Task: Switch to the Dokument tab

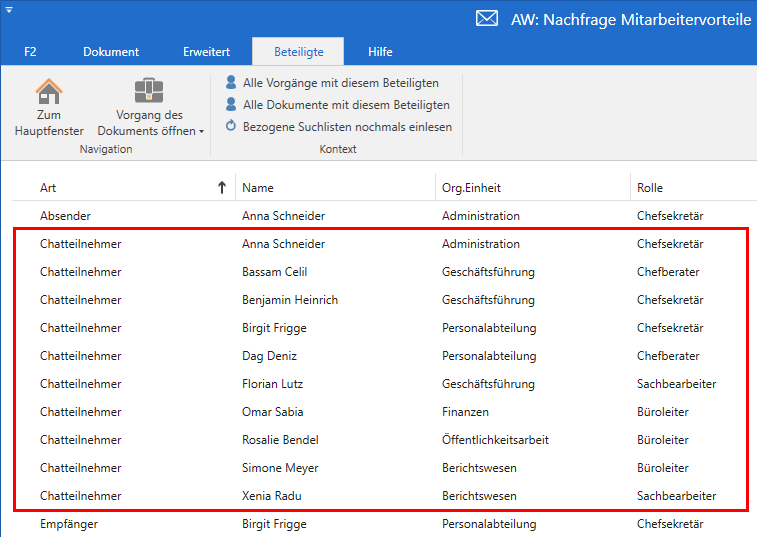Action: tap(111, 52)
